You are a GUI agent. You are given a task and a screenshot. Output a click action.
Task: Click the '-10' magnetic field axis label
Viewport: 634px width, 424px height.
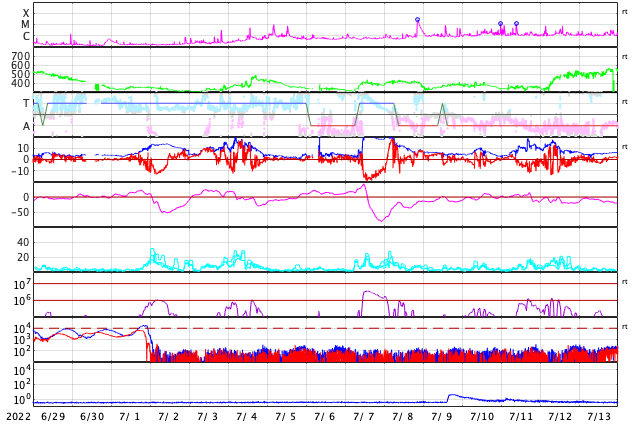click(20, 171)
